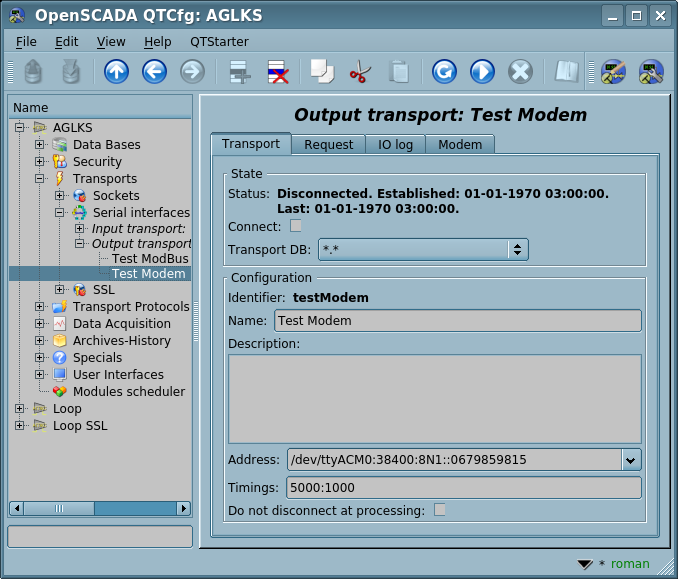The image size is (678, 579).
Task: Click the status bar down-arrow indicator
Action: [585, 564]
